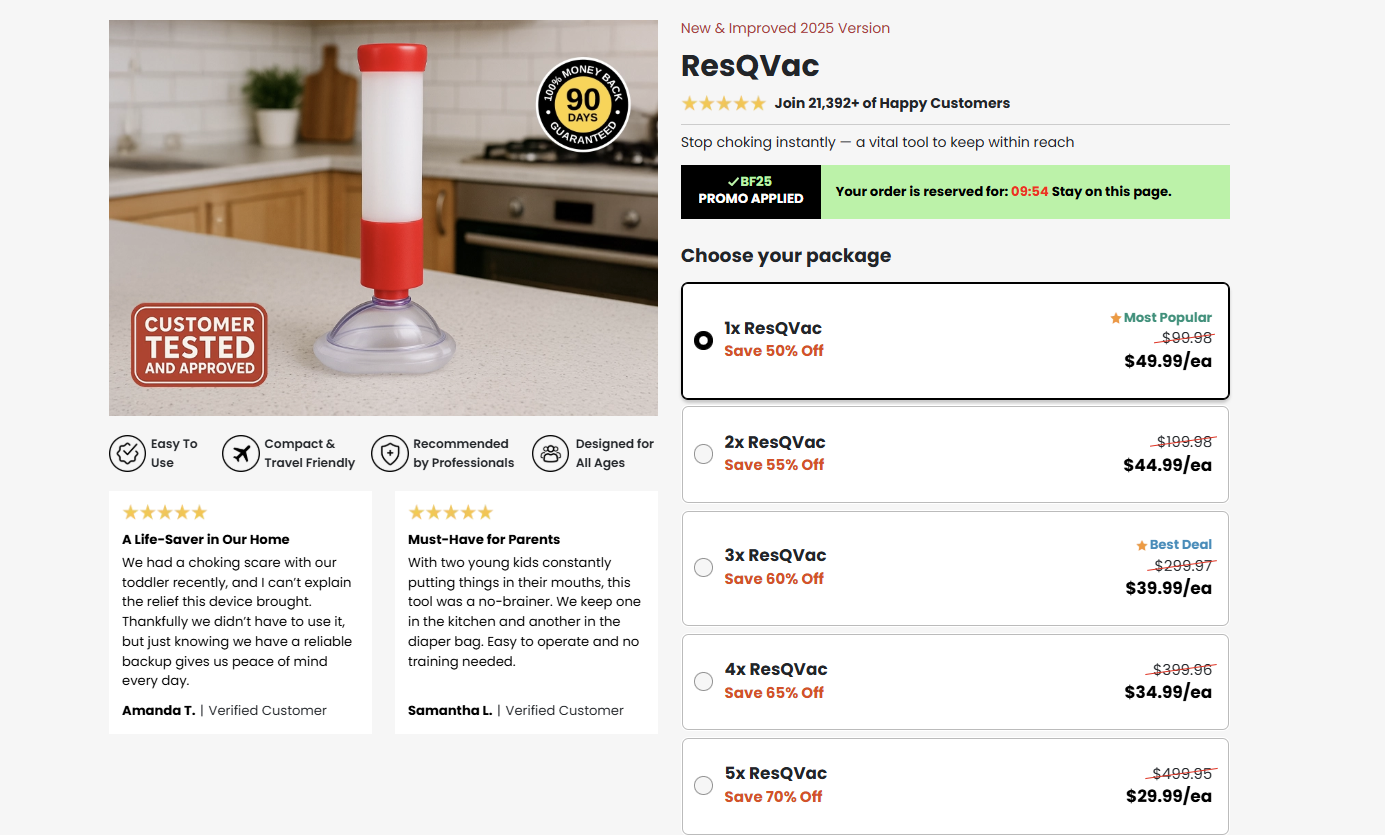1385x835 pixels.
Task: Click the Compact & Travel Friendly airplane icon
Action: click(x=241, y=453)
